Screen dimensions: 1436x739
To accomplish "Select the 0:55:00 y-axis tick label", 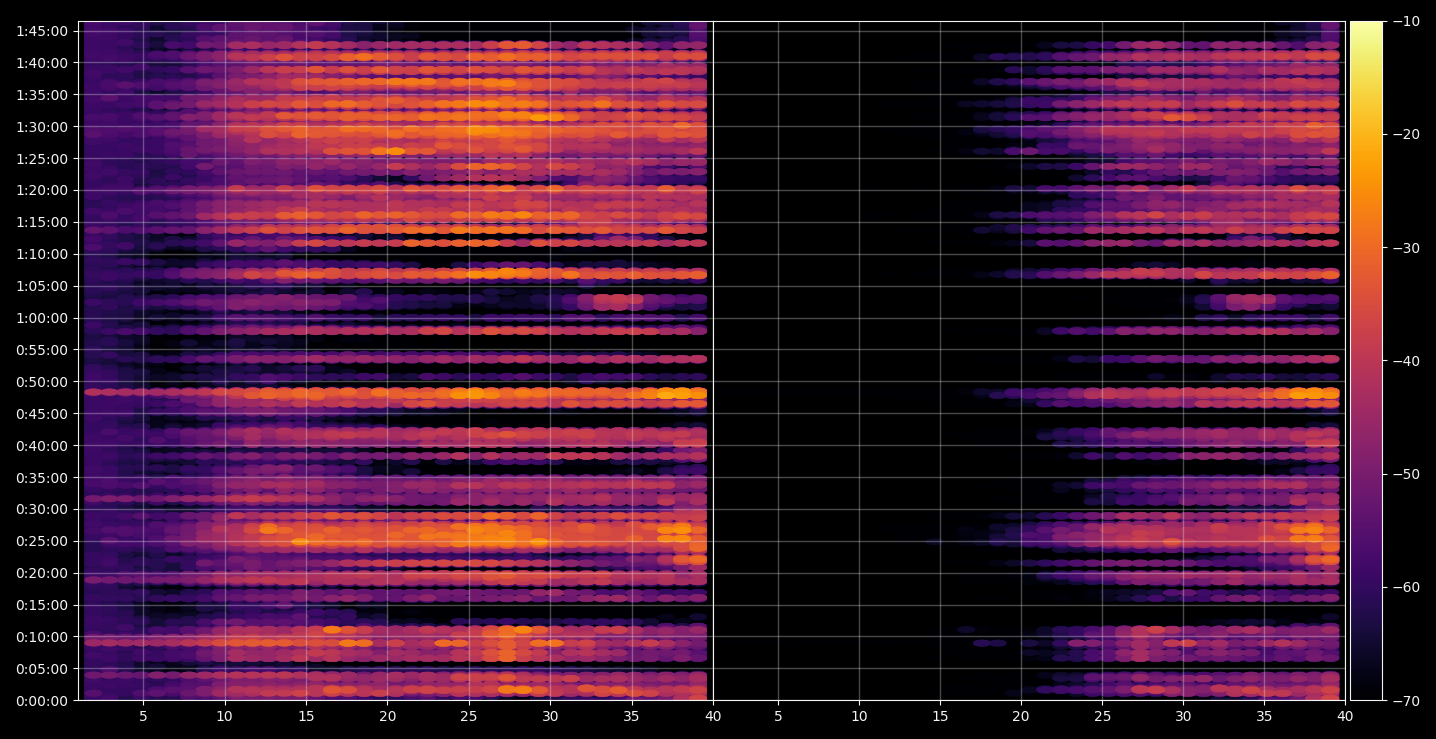I will 42,350.
